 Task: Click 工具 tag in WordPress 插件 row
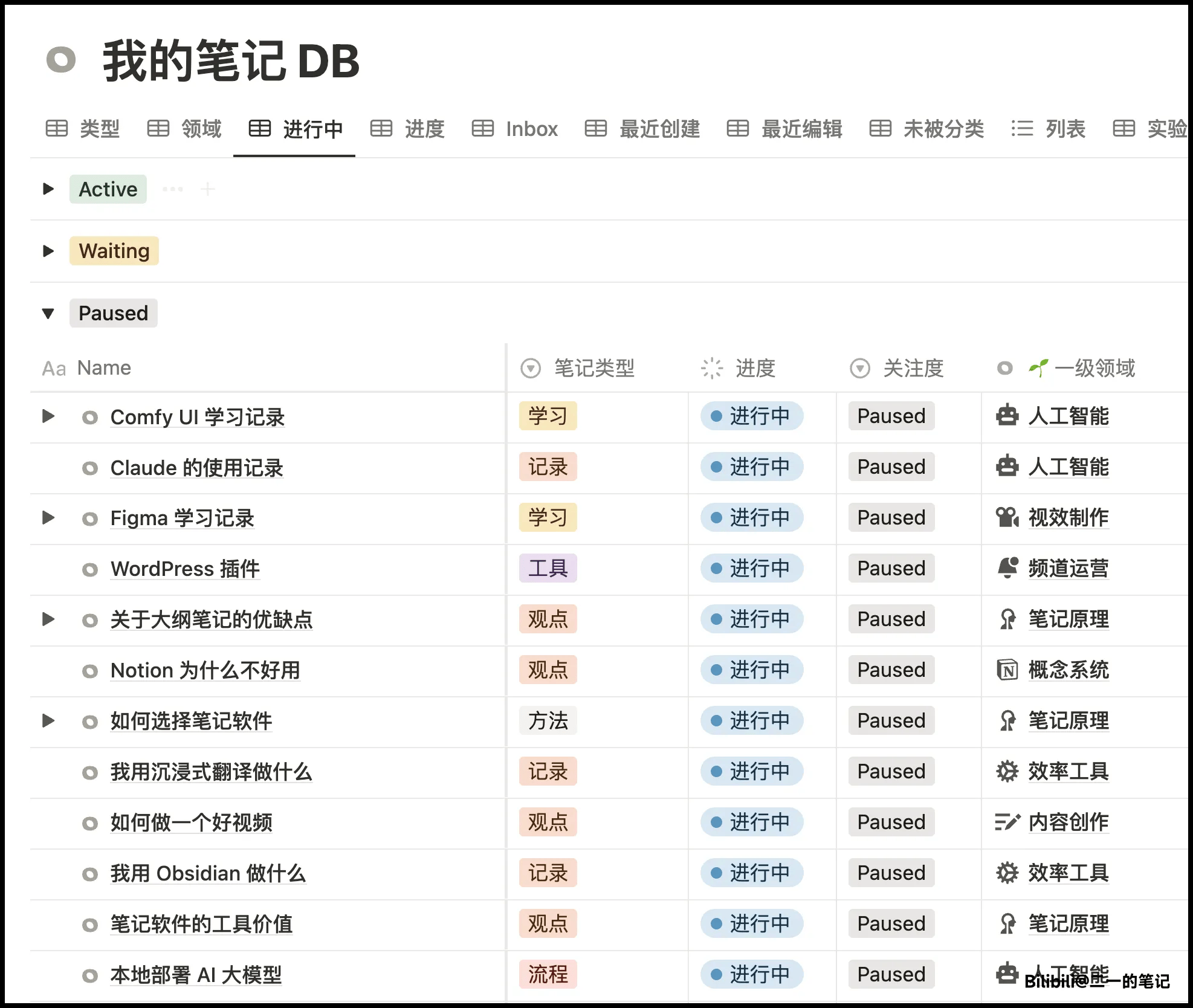pyautogui.click(x=548, y=568)
